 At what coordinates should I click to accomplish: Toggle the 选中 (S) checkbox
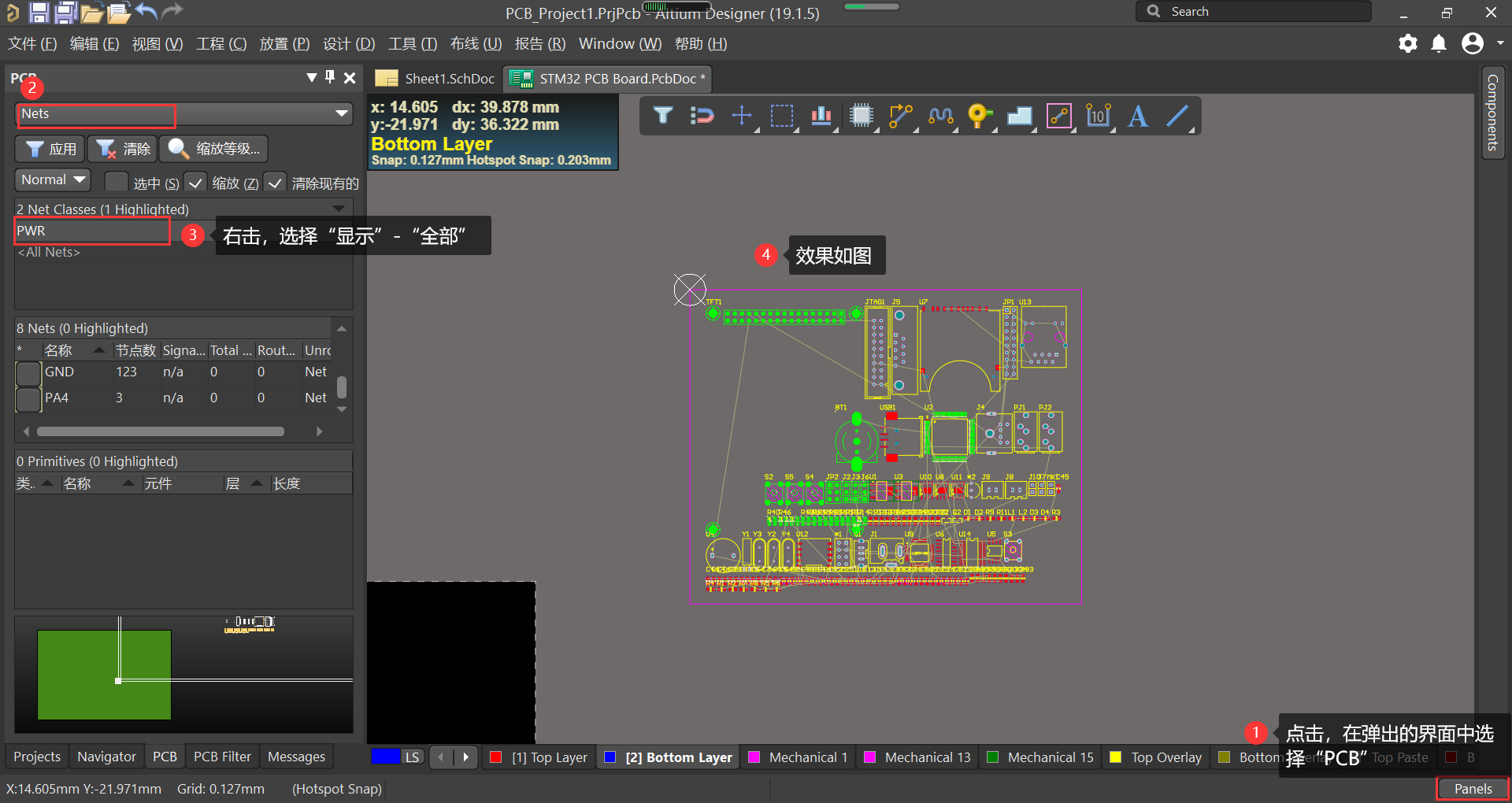click(116, 183)
